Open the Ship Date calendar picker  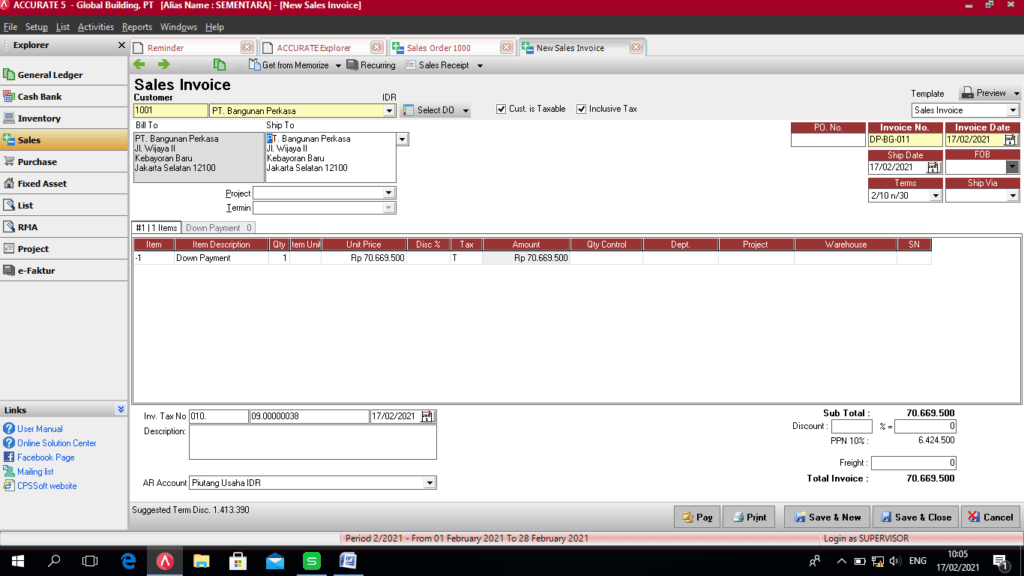click(933, 168)
